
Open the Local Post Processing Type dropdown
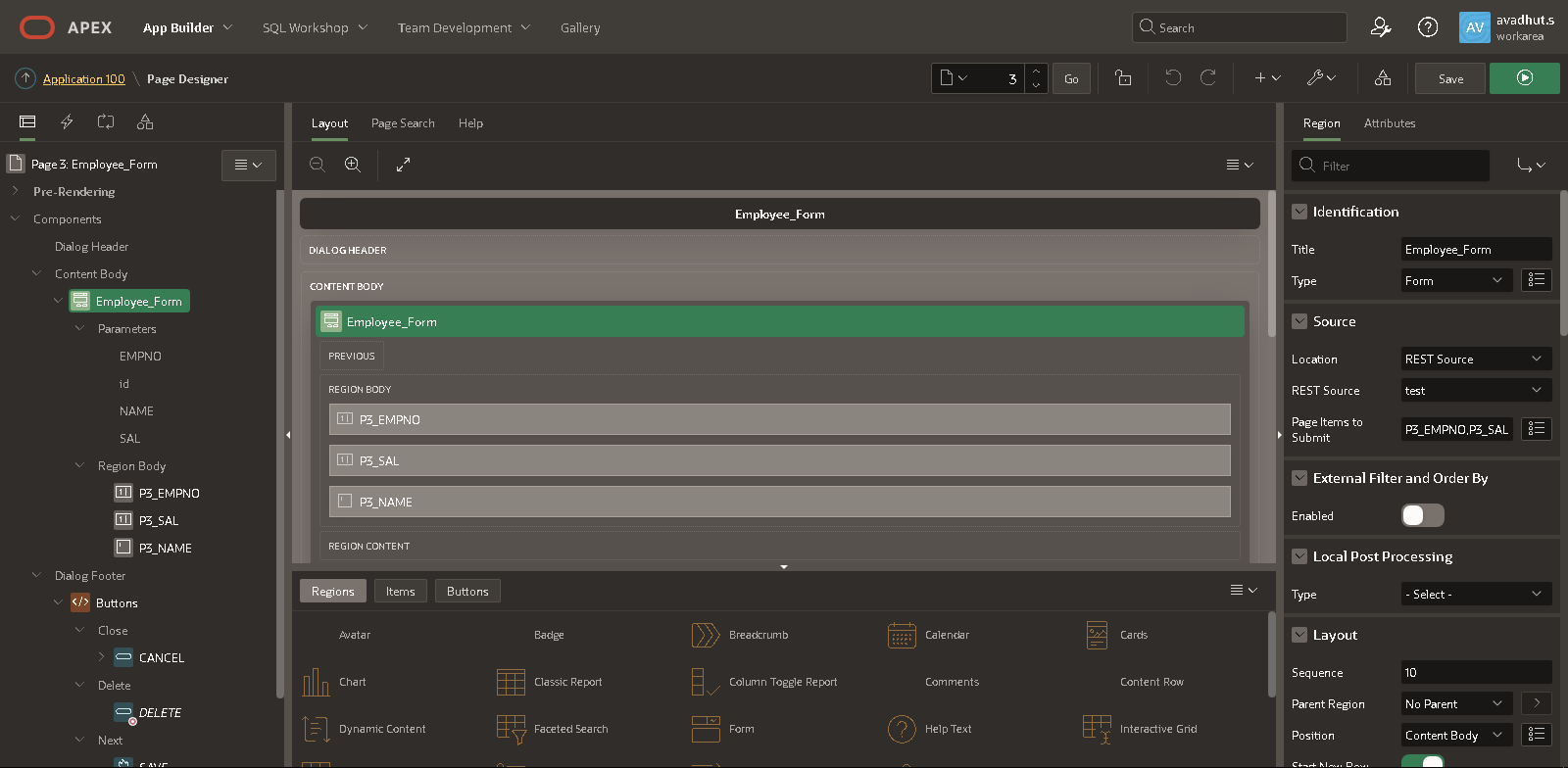(x=1476, y=595)
